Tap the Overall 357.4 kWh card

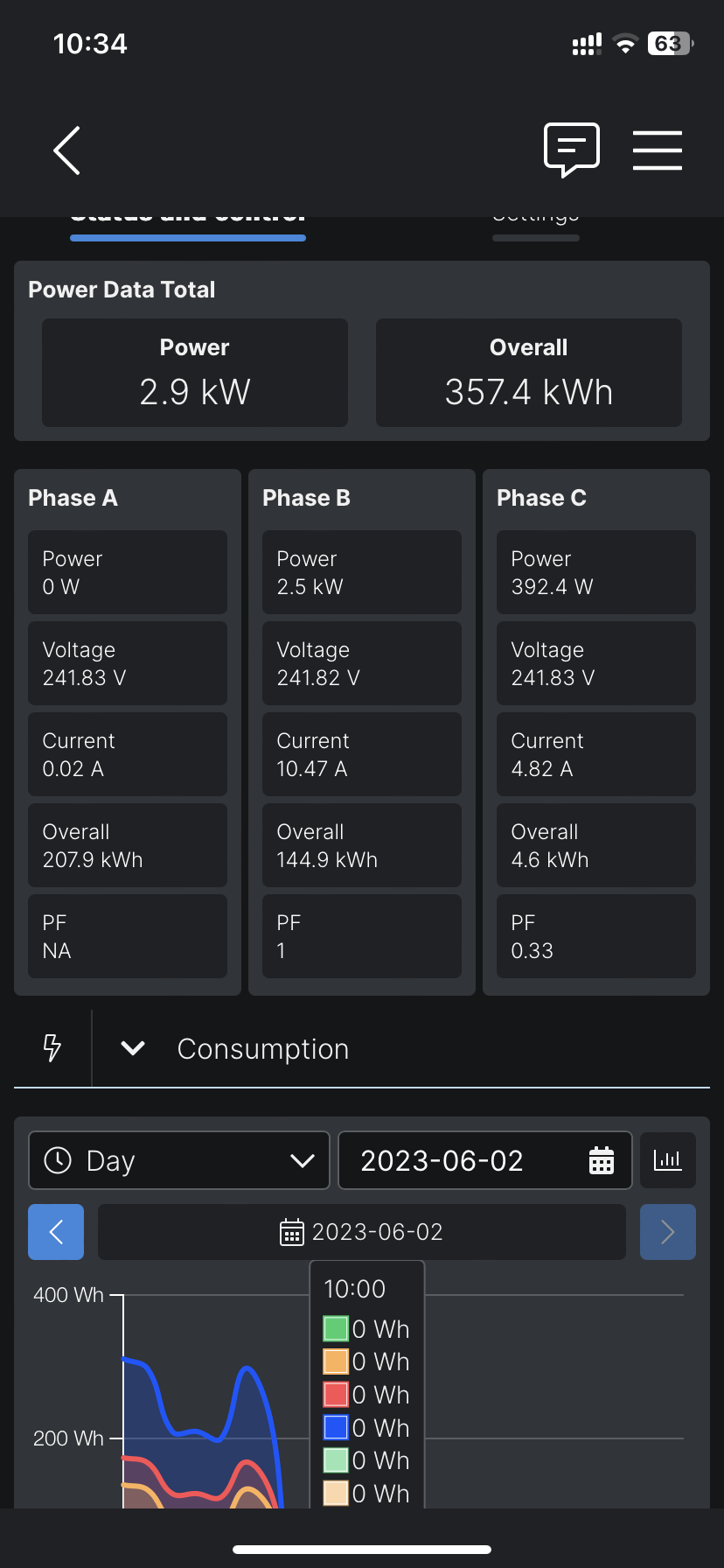pyautogui.click(x=529, y=373)
